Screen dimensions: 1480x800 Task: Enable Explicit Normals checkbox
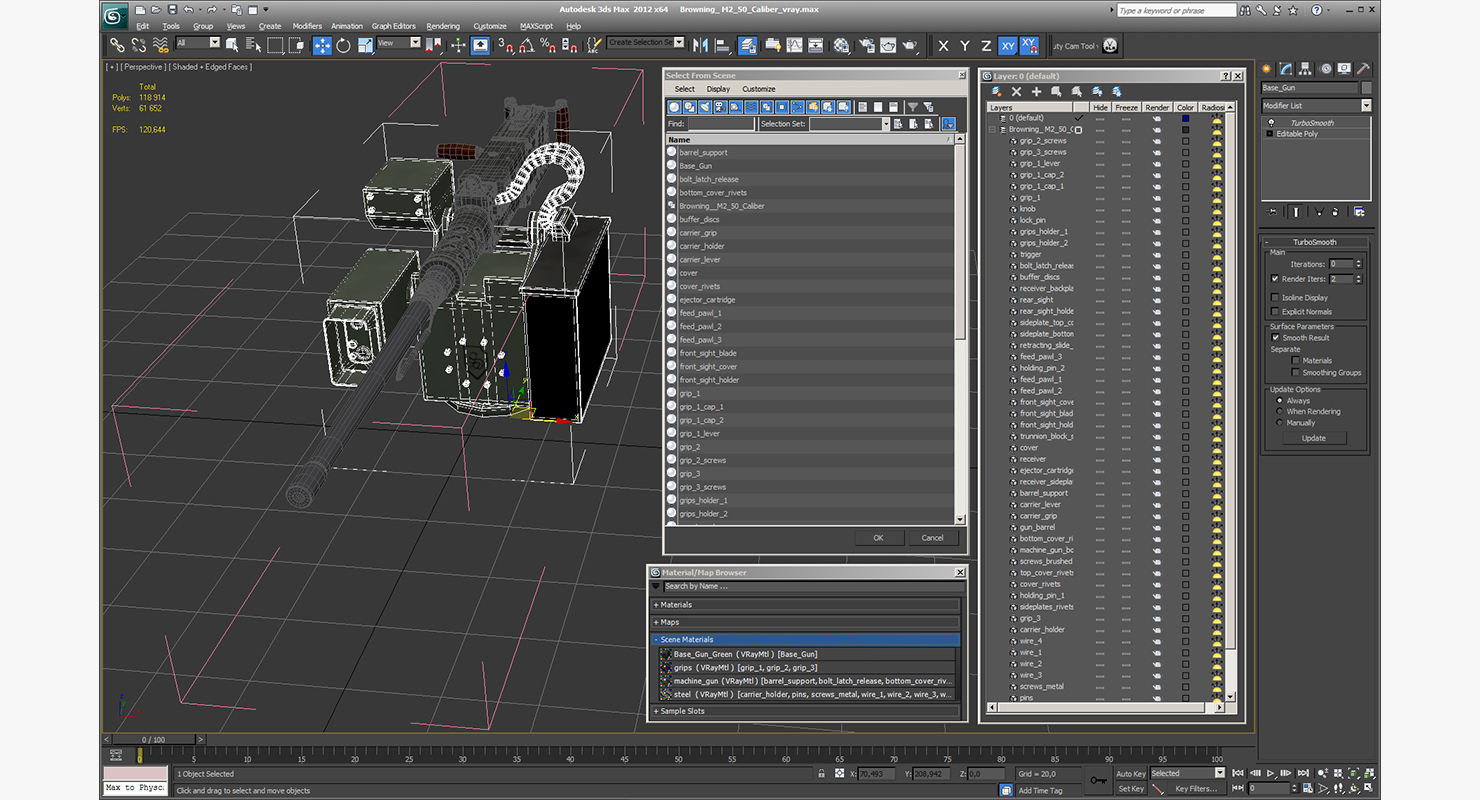pyautogui.click(x=1274, y=311)
